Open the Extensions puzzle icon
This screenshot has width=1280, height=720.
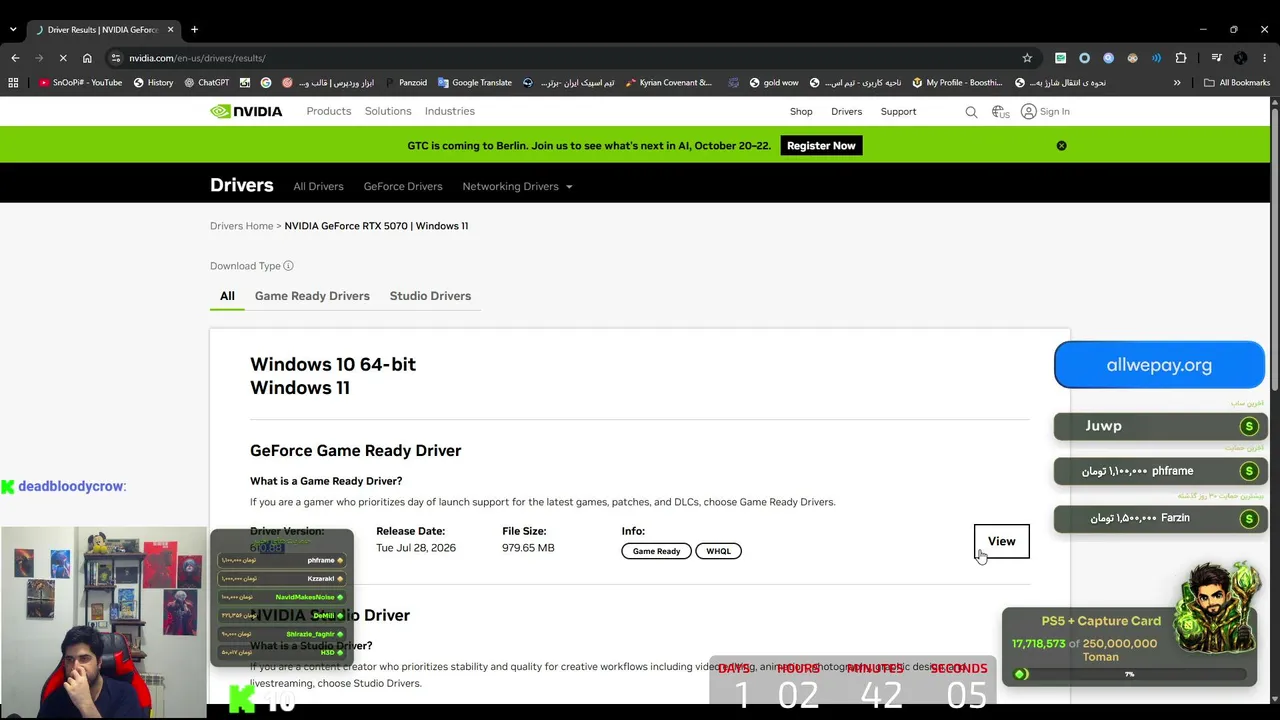pyautogui.click(x=1181, y=58)
